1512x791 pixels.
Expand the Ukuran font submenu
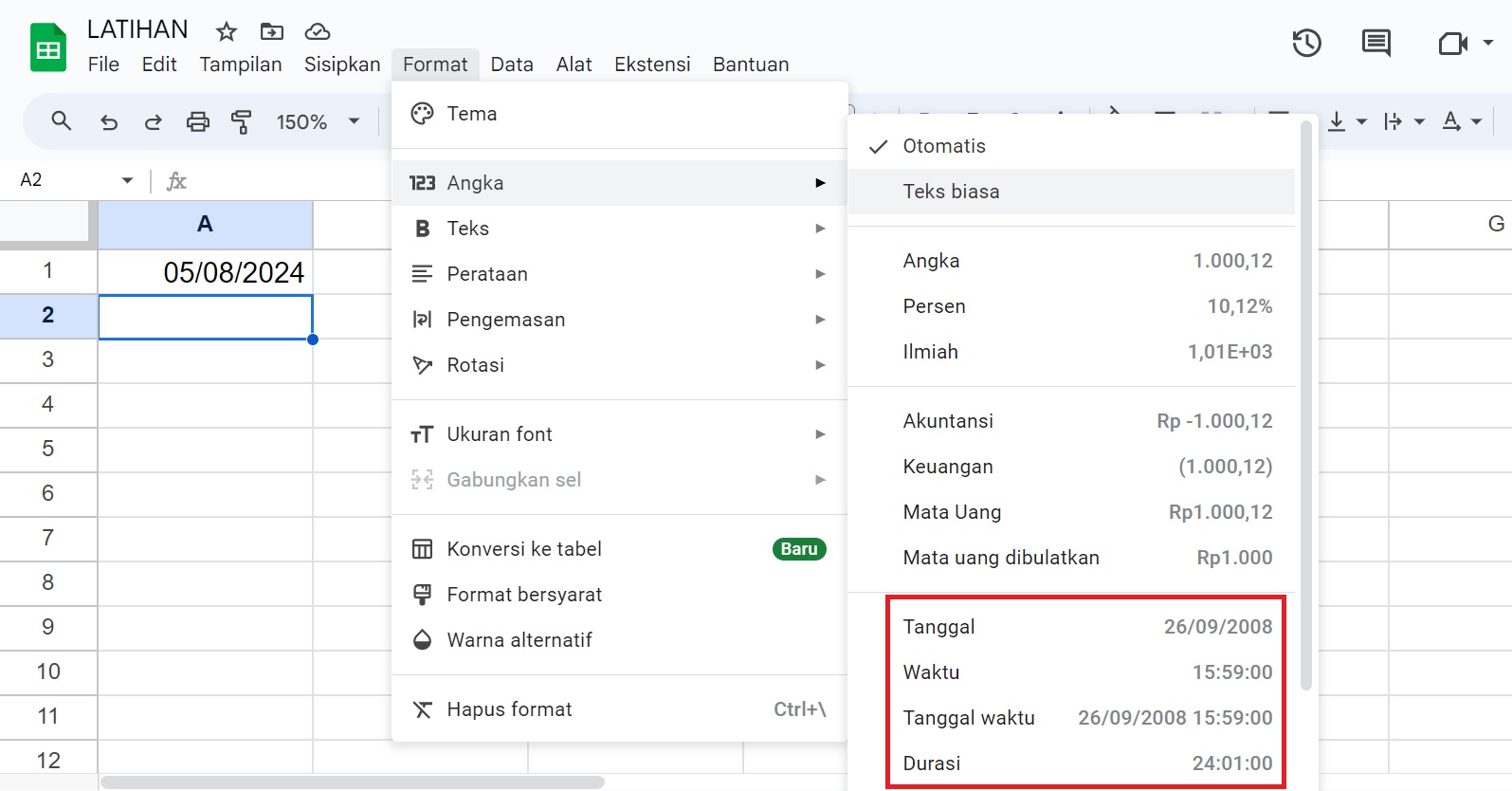point(619,434)
